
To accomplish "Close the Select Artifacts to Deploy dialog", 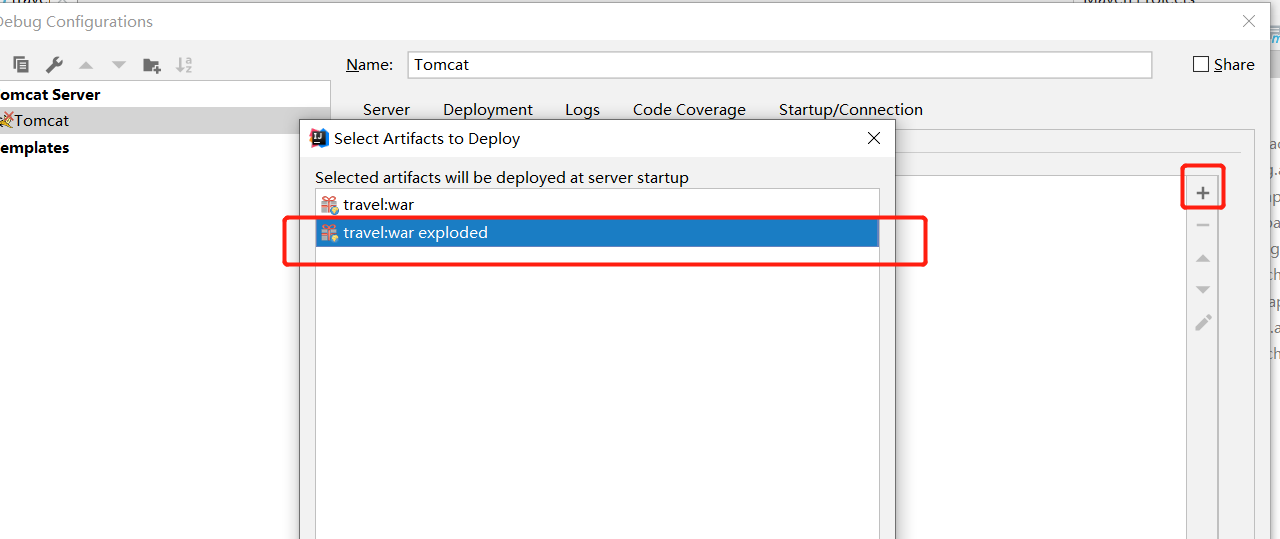I will pos(873,138).
